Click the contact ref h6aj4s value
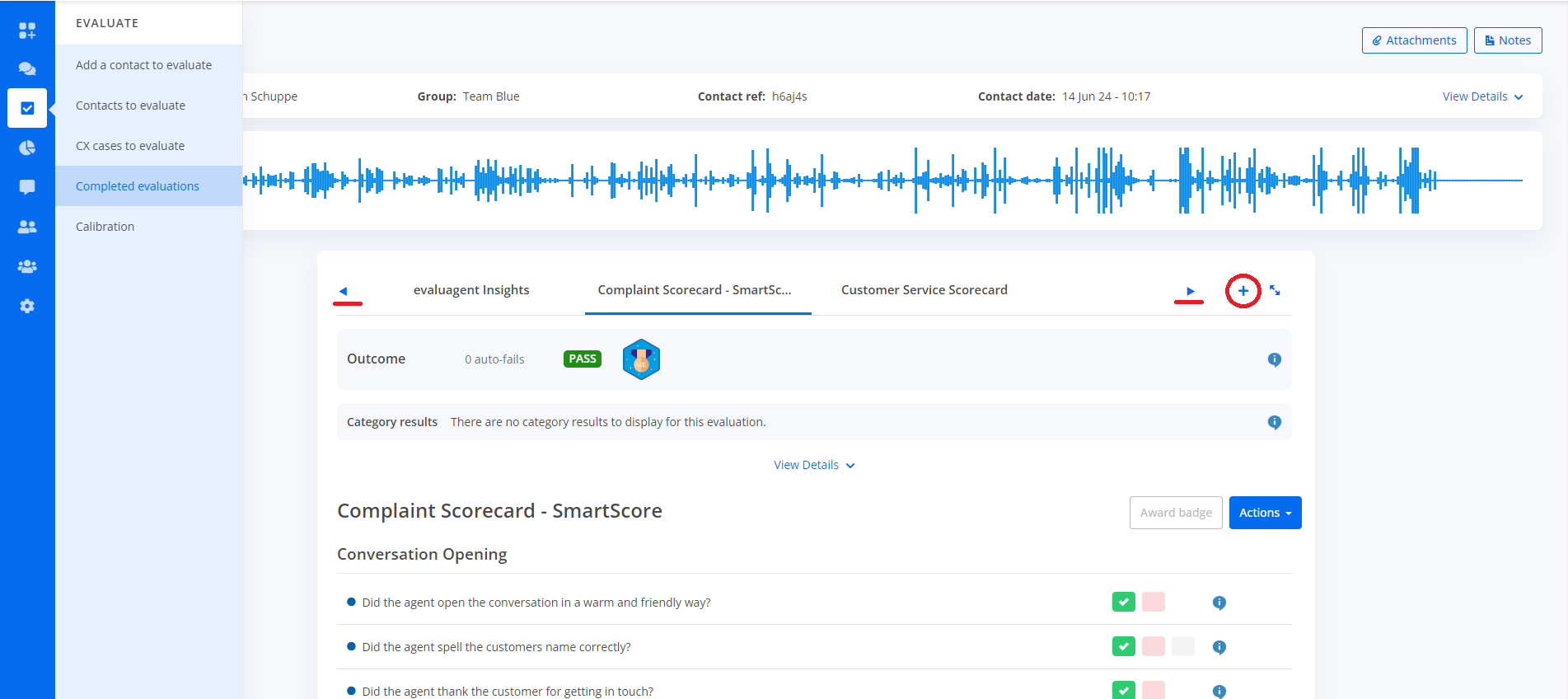1568x699 pixels. coord(789,96)
